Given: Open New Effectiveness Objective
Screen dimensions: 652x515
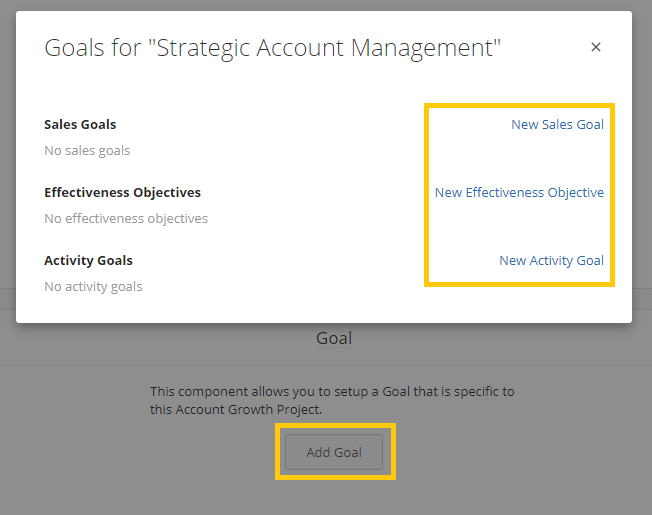Looking at the screenshot, I should [519, 193].
